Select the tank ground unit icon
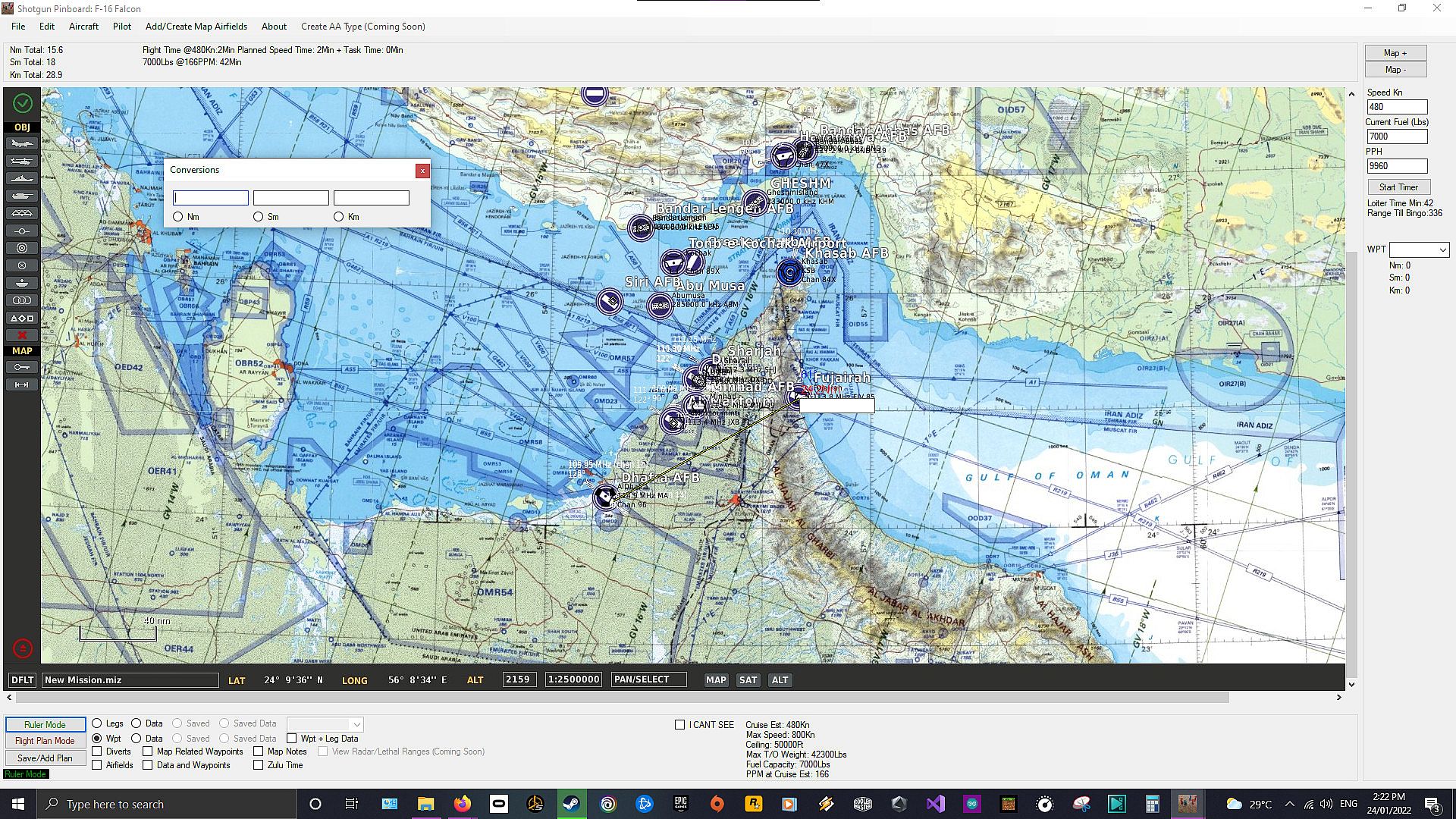Screen dimensions: 1456x819 [22, 196]
